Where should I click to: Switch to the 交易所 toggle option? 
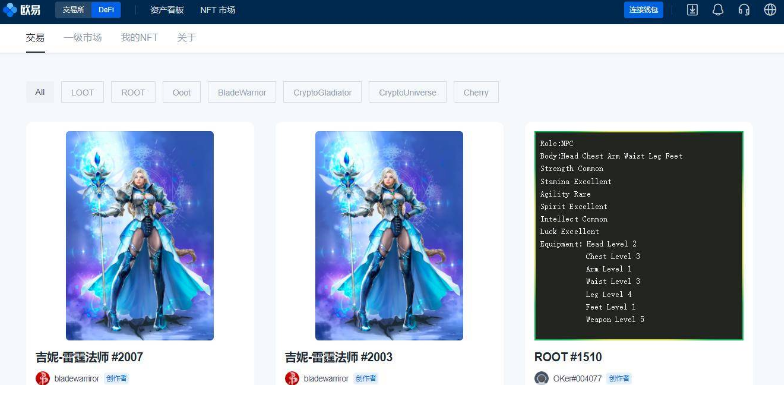(73, 10)
